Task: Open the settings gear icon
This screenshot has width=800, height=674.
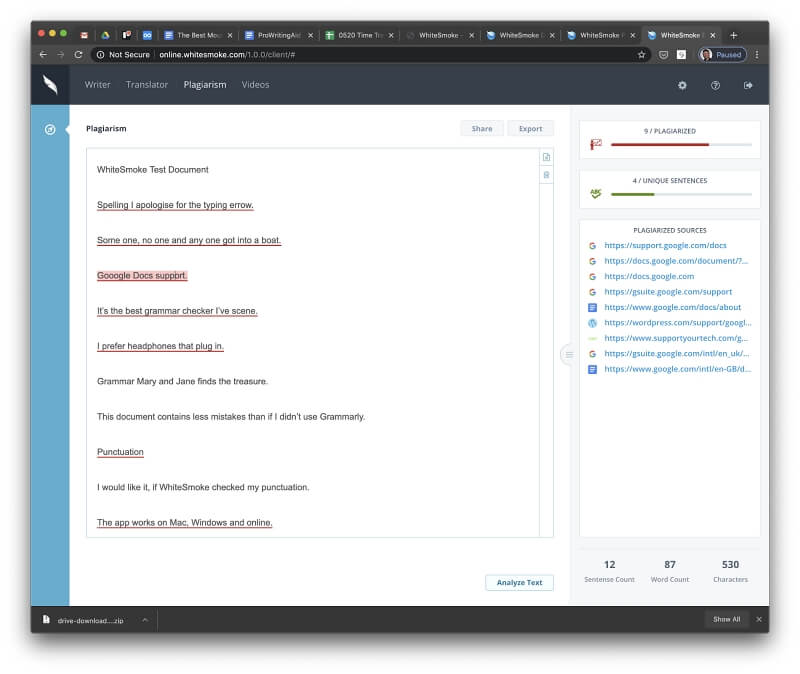Action: point(682,85)
